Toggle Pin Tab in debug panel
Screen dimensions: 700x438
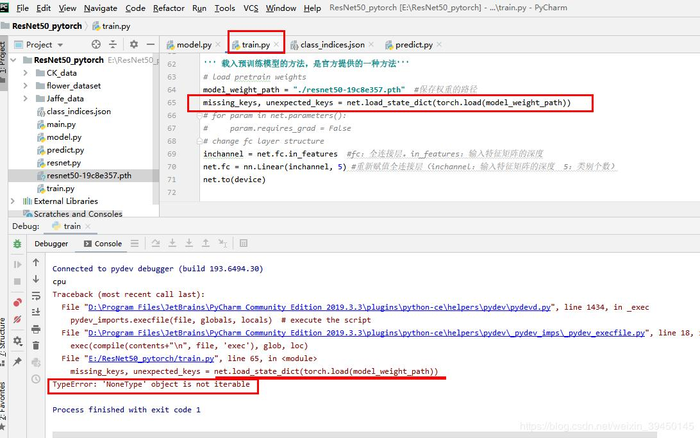pos(17,362)
